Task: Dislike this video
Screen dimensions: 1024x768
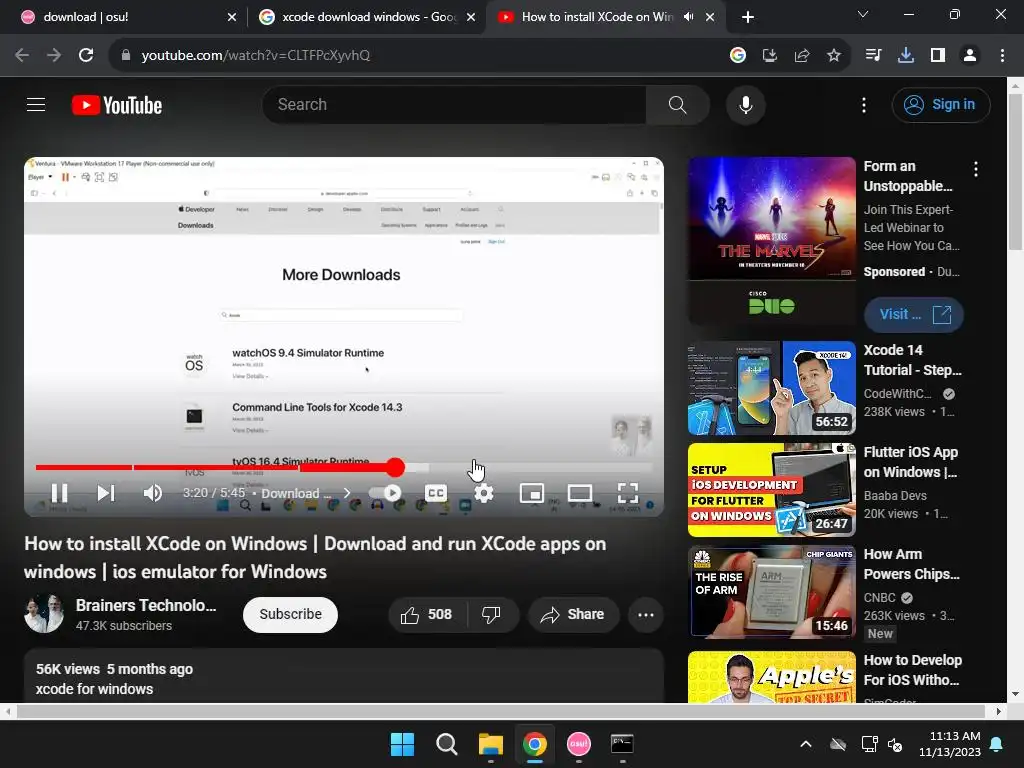Action: pos(491,615)
